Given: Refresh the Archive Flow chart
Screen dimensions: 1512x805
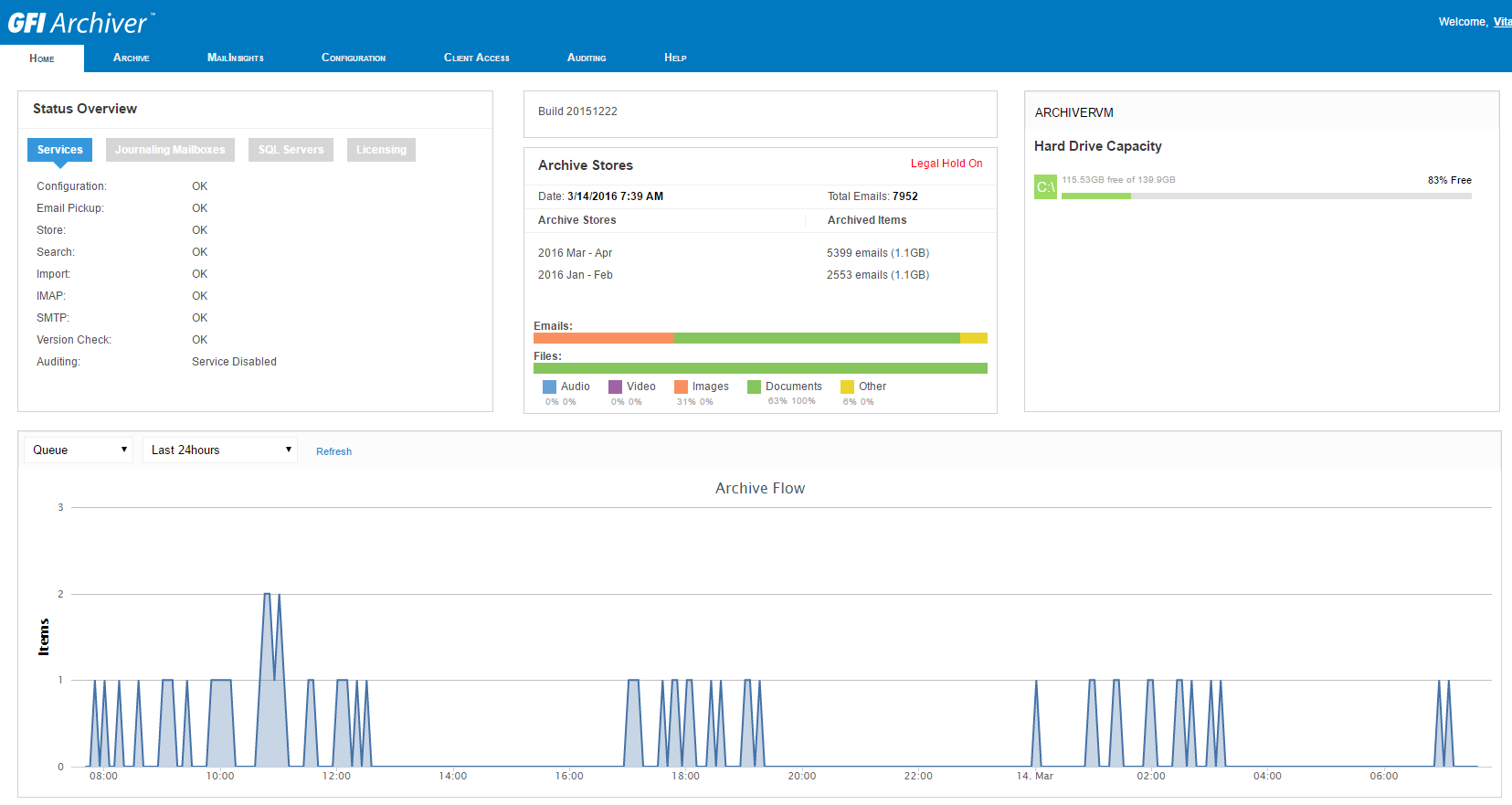Looking at the screenshot, I should [x=333, y=451].
